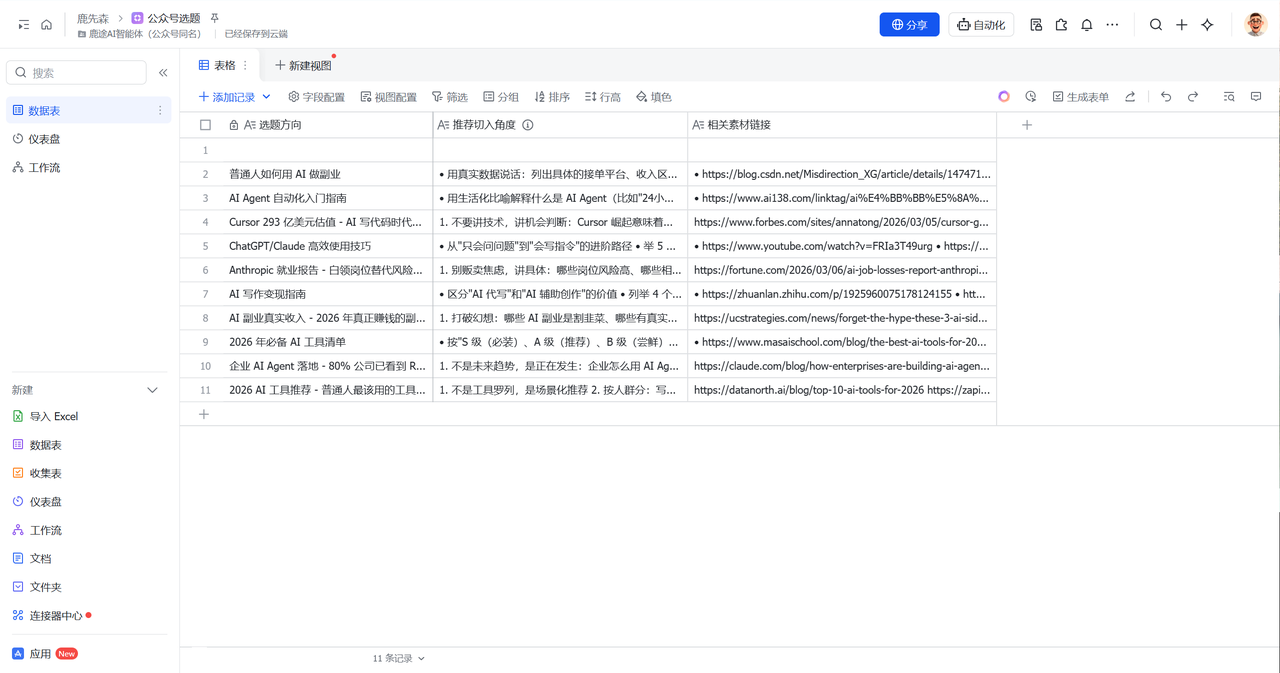Click the blue 分享 button
1280x673 pixels.
coord(909,25)
